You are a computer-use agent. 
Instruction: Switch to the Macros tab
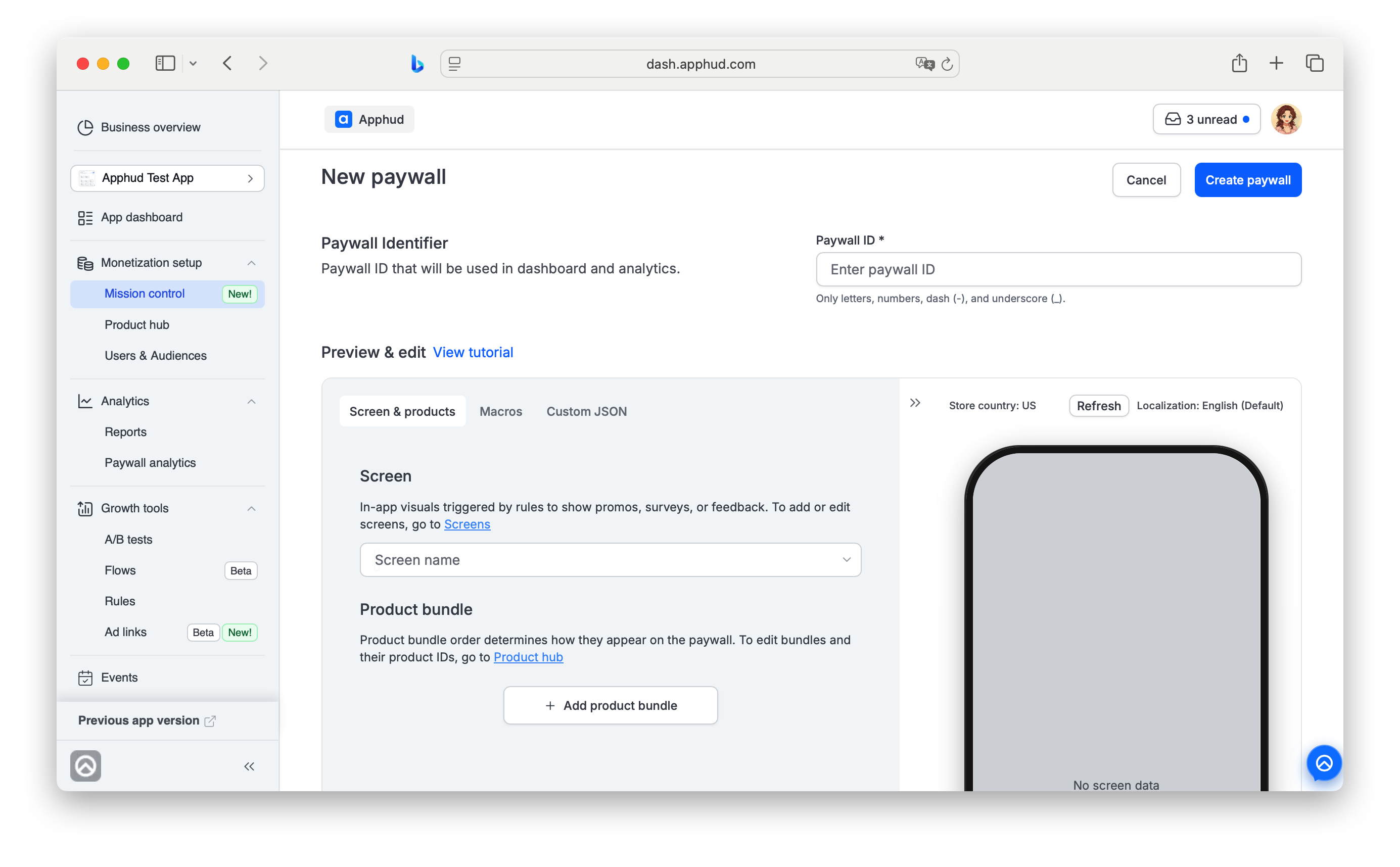[x=501, y=411]
